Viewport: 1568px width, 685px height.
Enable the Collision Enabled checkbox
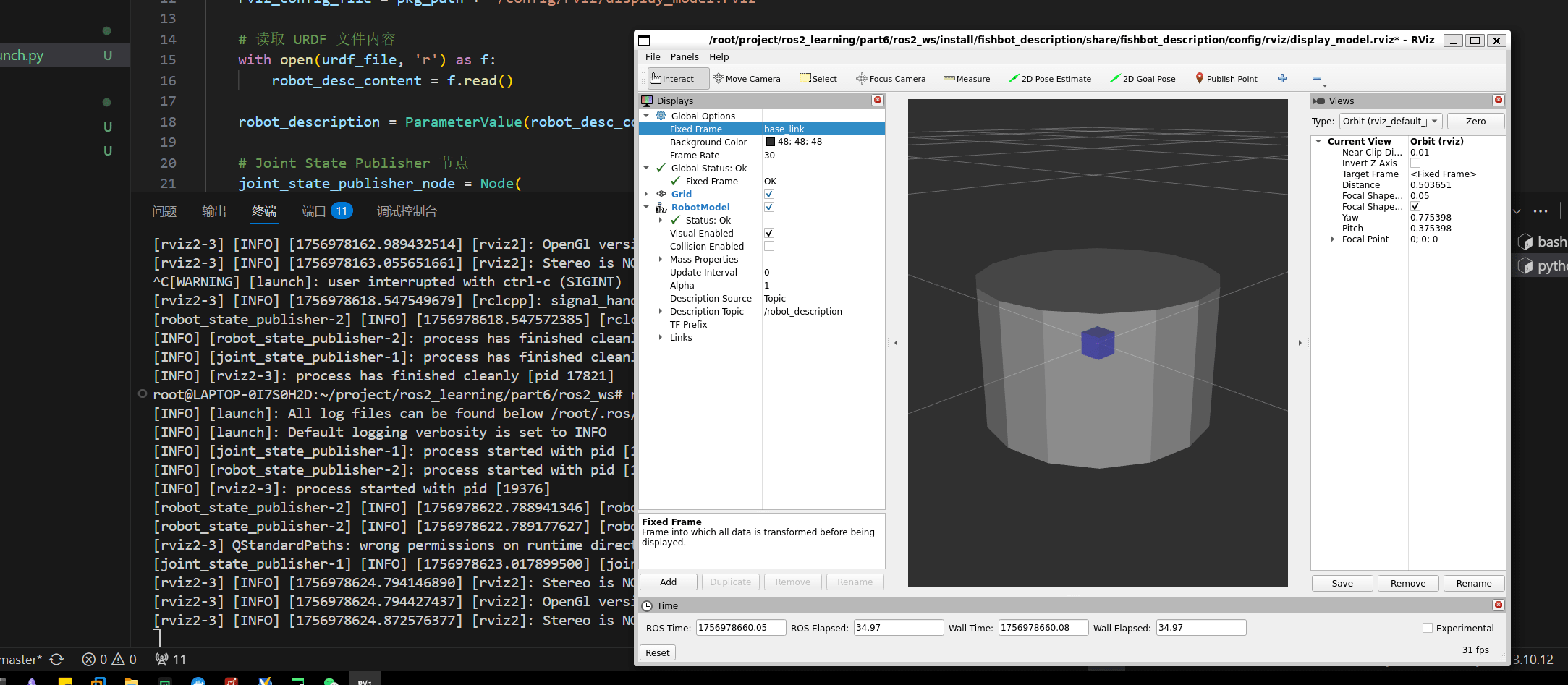pos(769,246)
